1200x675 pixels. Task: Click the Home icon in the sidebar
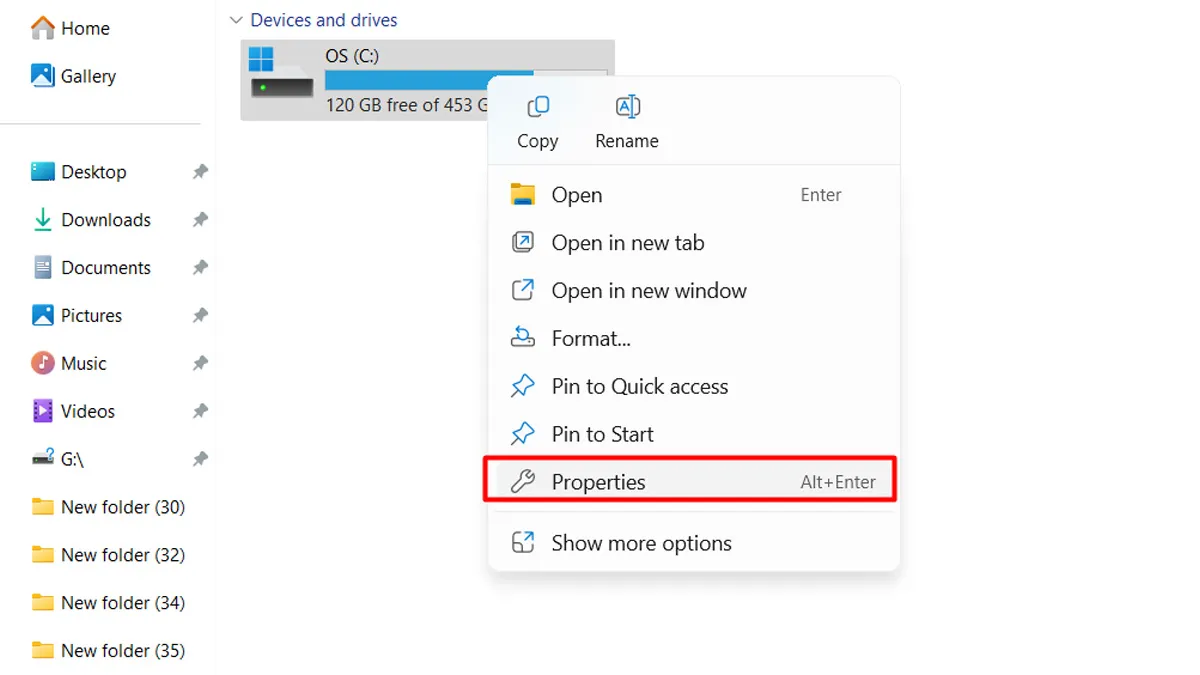(x=44, y=28)
